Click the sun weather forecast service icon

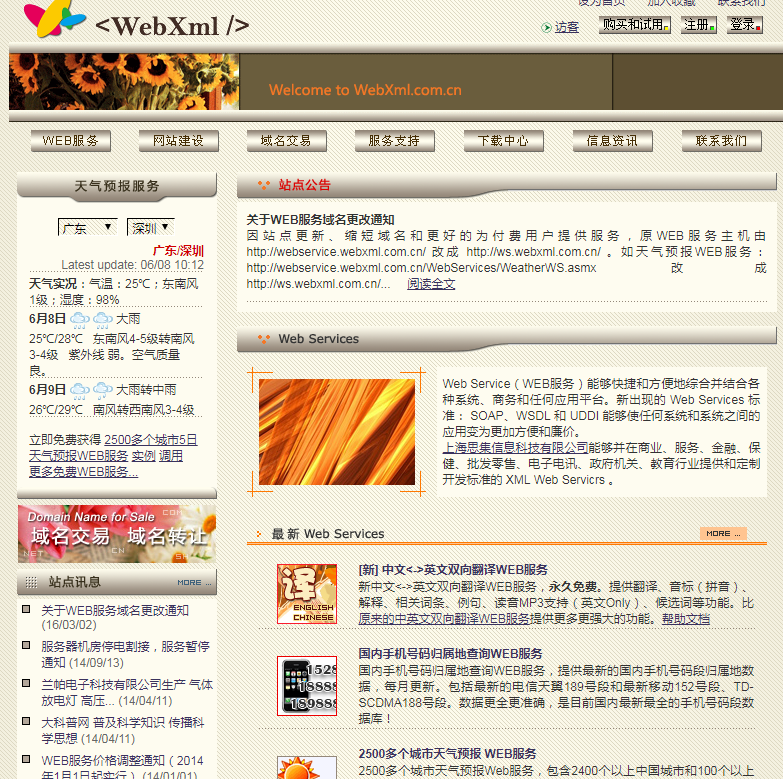pyautogui.click(x=306, y=767)
